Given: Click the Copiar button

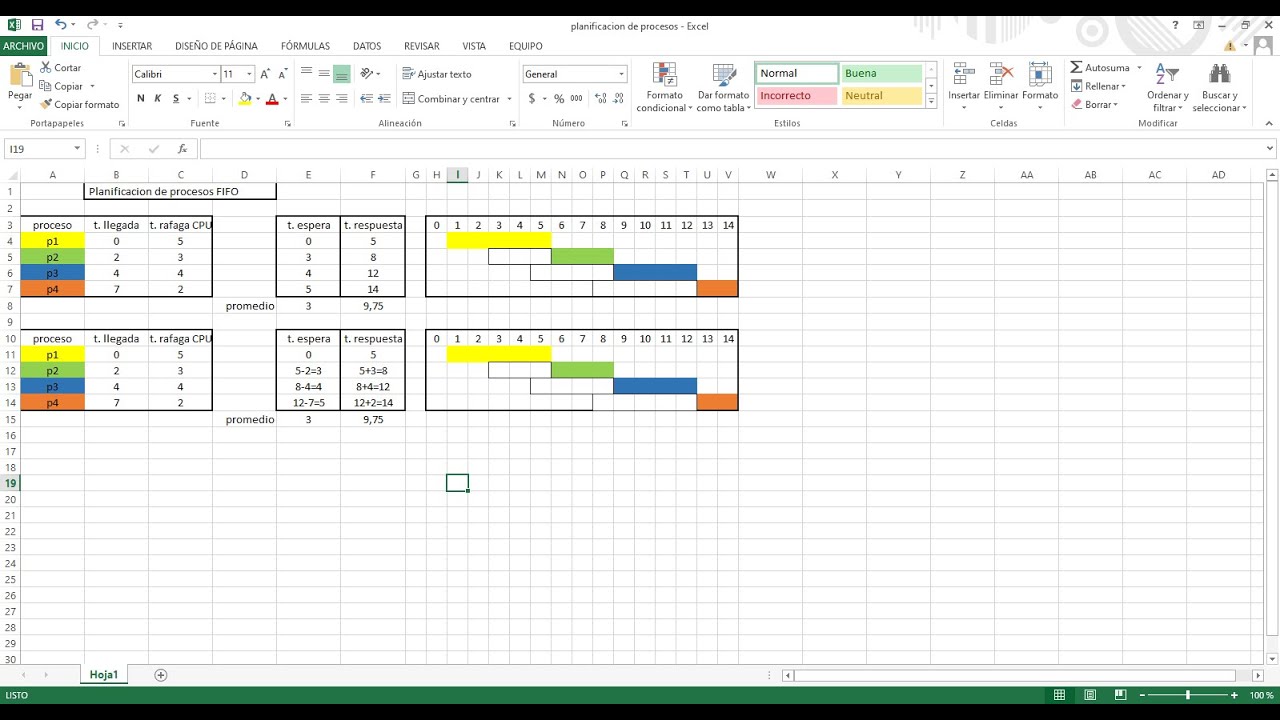Looking at the screenshot, I should pyautogui.click(x=62, y=86).
